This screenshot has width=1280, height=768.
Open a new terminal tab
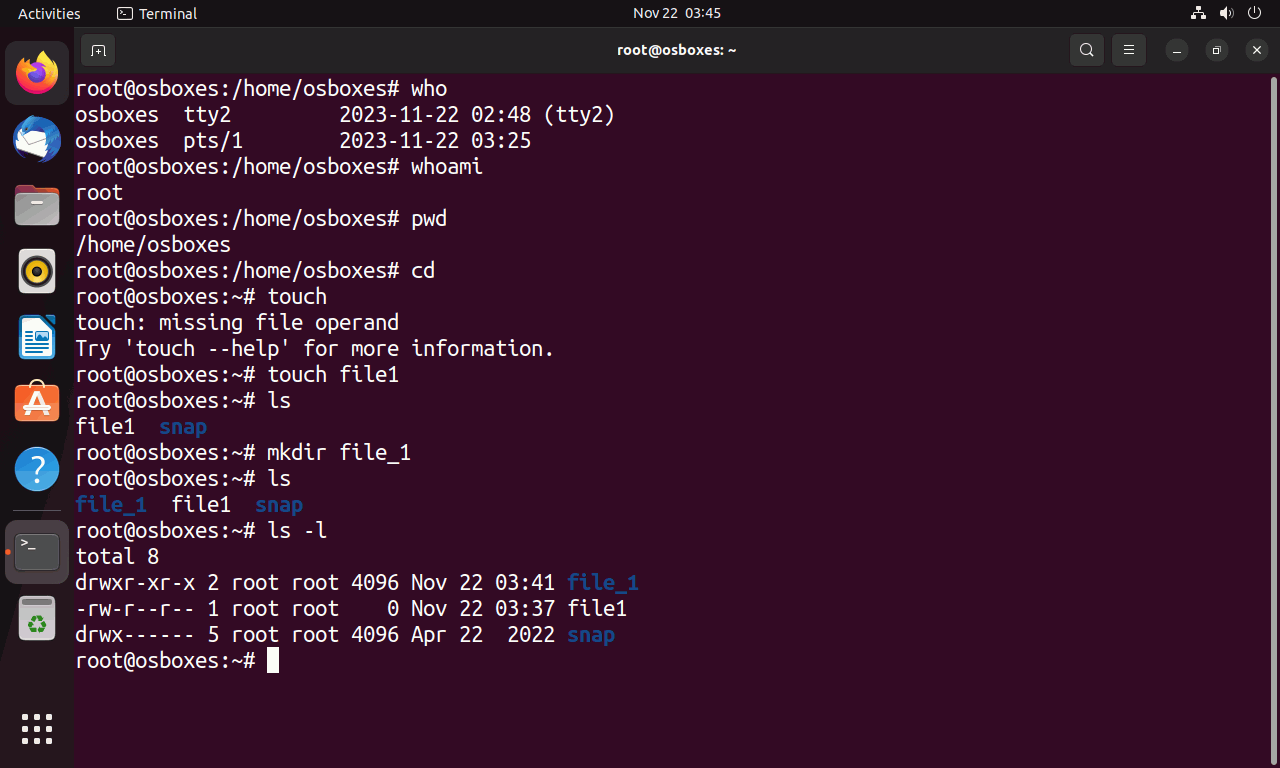97,50
